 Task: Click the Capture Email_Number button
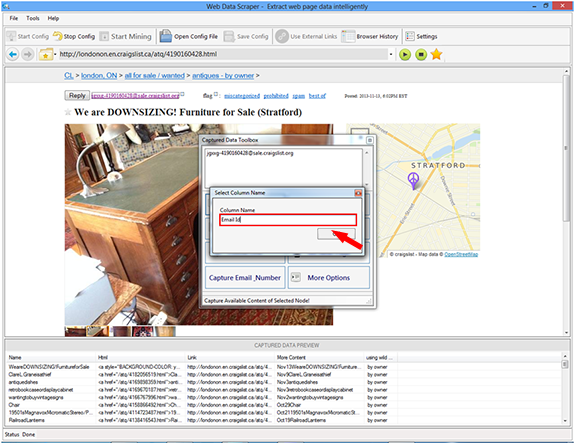tap(245, 278)
